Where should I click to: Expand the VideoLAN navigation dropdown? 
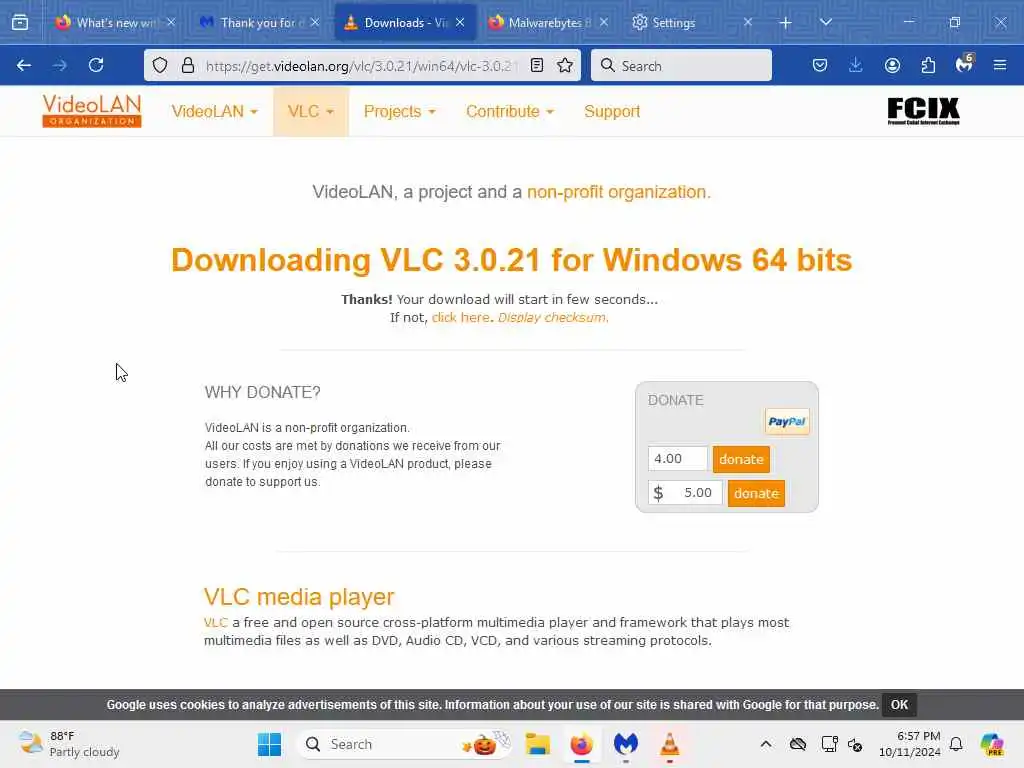[215, 112]
